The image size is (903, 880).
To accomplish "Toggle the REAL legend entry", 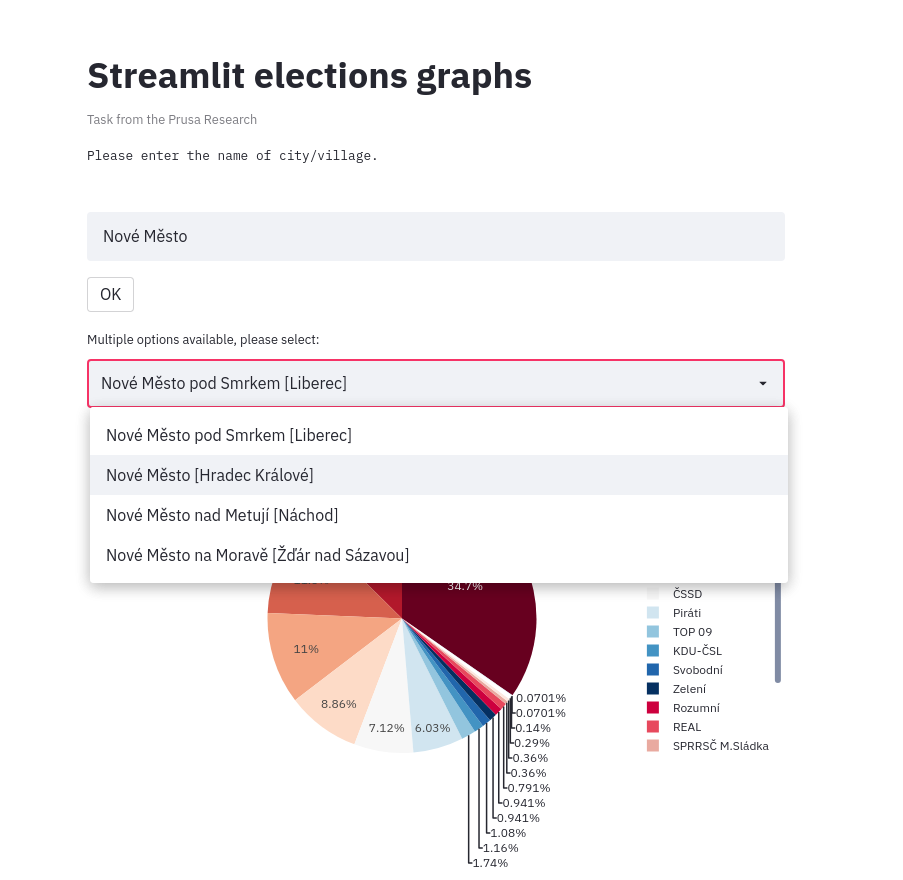I will (686, 727).
